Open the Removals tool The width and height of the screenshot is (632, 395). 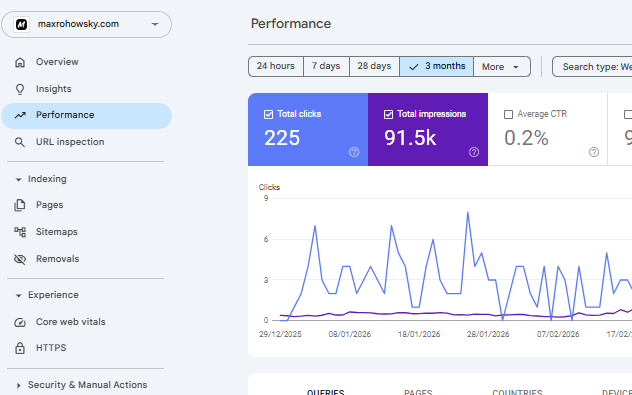coord(86,259)
